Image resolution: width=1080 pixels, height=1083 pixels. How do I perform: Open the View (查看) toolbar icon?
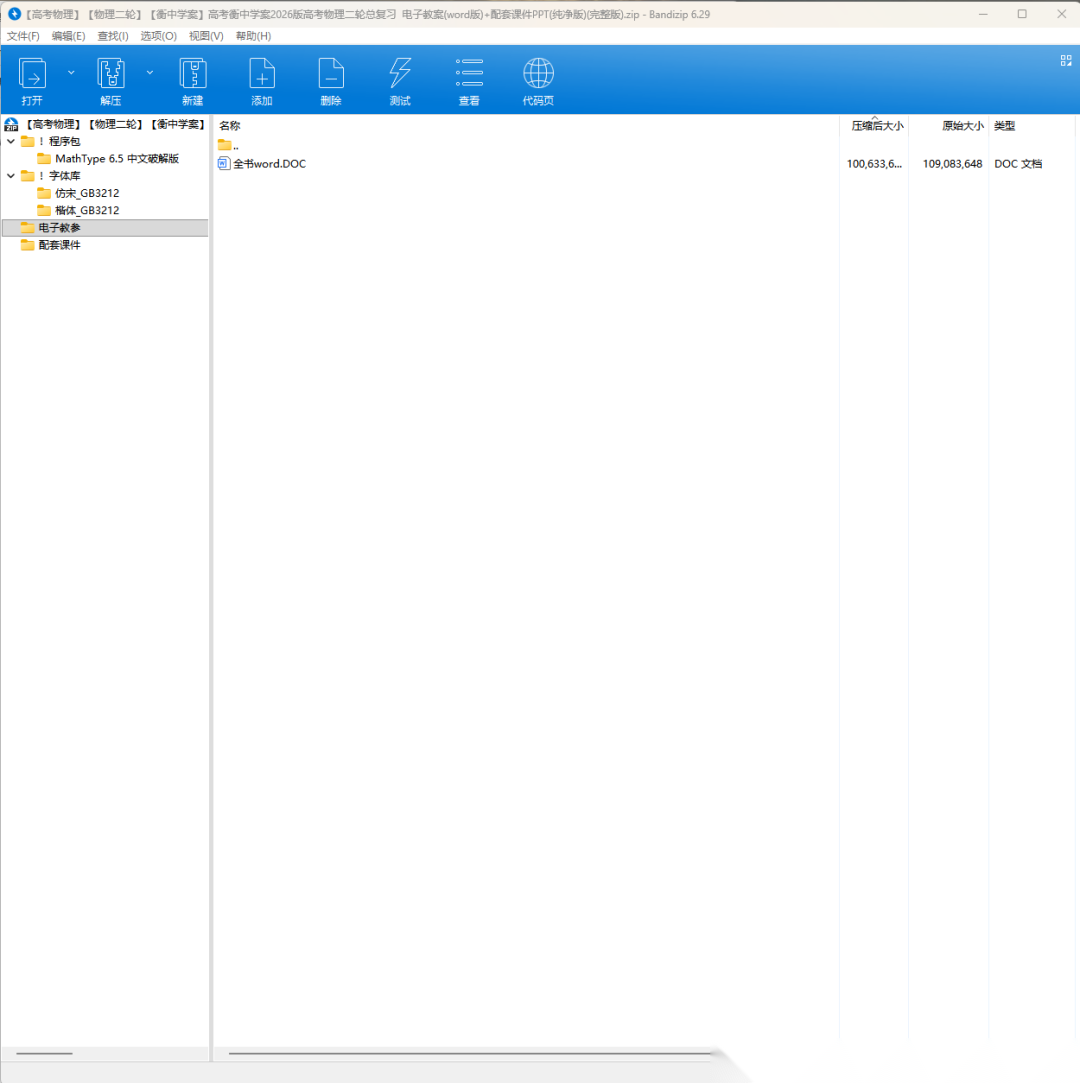[x=469, y=74]
